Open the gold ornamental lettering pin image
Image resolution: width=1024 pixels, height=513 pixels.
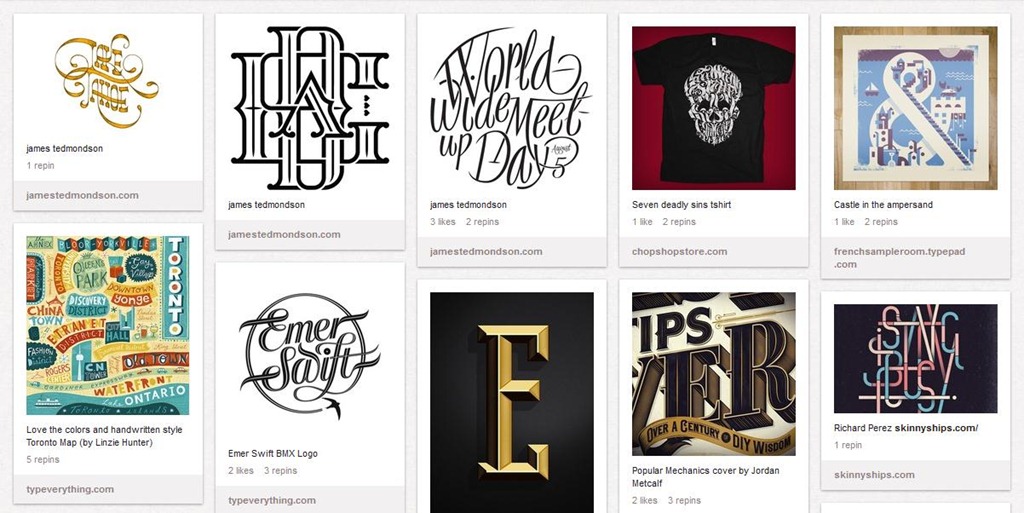(x=108, y=80)
